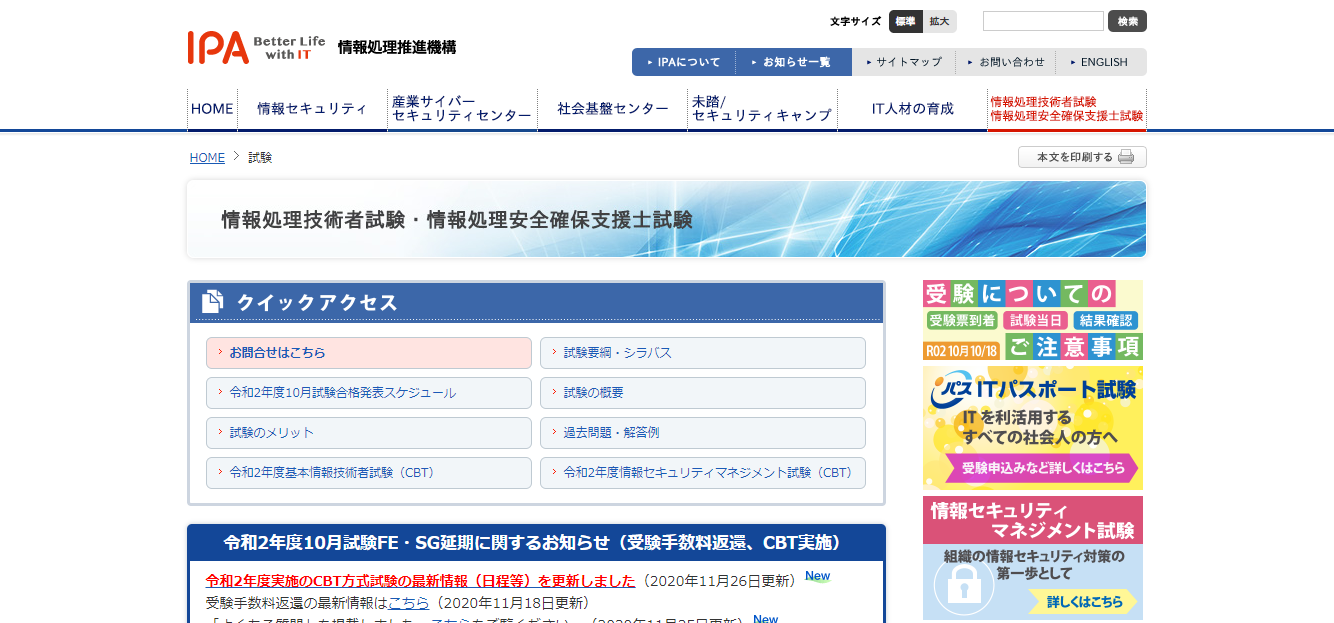Open IPAについて menu item
This screenshot has height=623, width=1334.
(x=684, y=62)
